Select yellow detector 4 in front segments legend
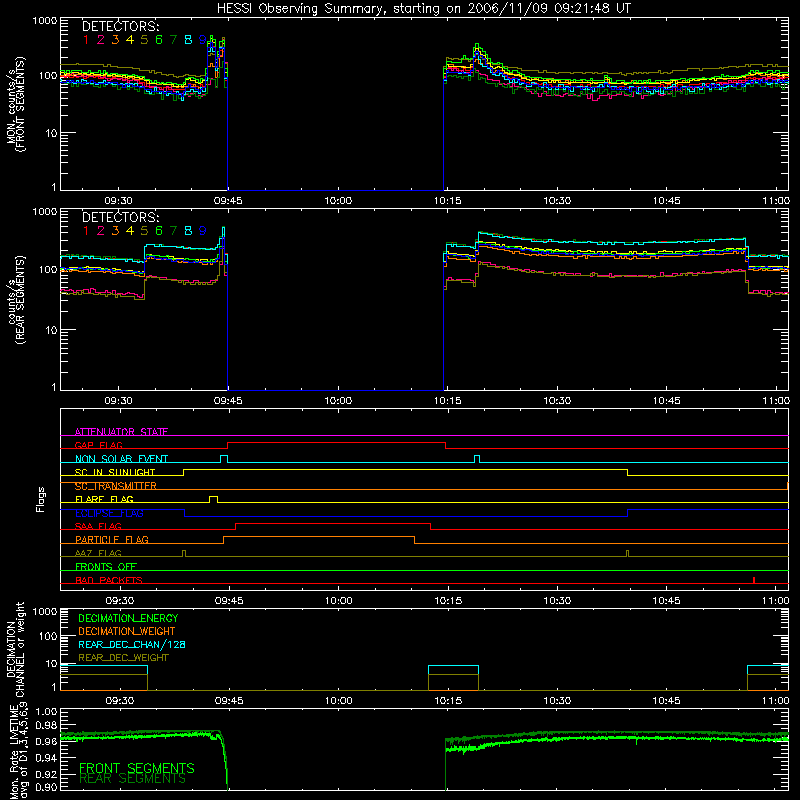The image size is (800, 800). pyautogui.click(x=130, y=40)
